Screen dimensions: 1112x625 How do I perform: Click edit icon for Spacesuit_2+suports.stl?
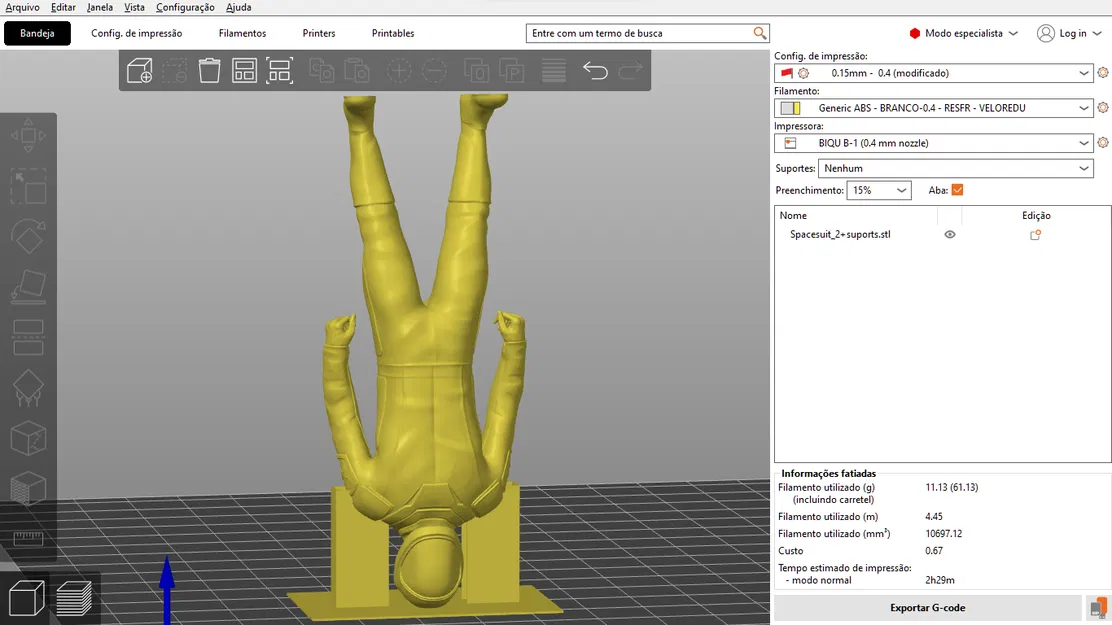click(1035, 235)
